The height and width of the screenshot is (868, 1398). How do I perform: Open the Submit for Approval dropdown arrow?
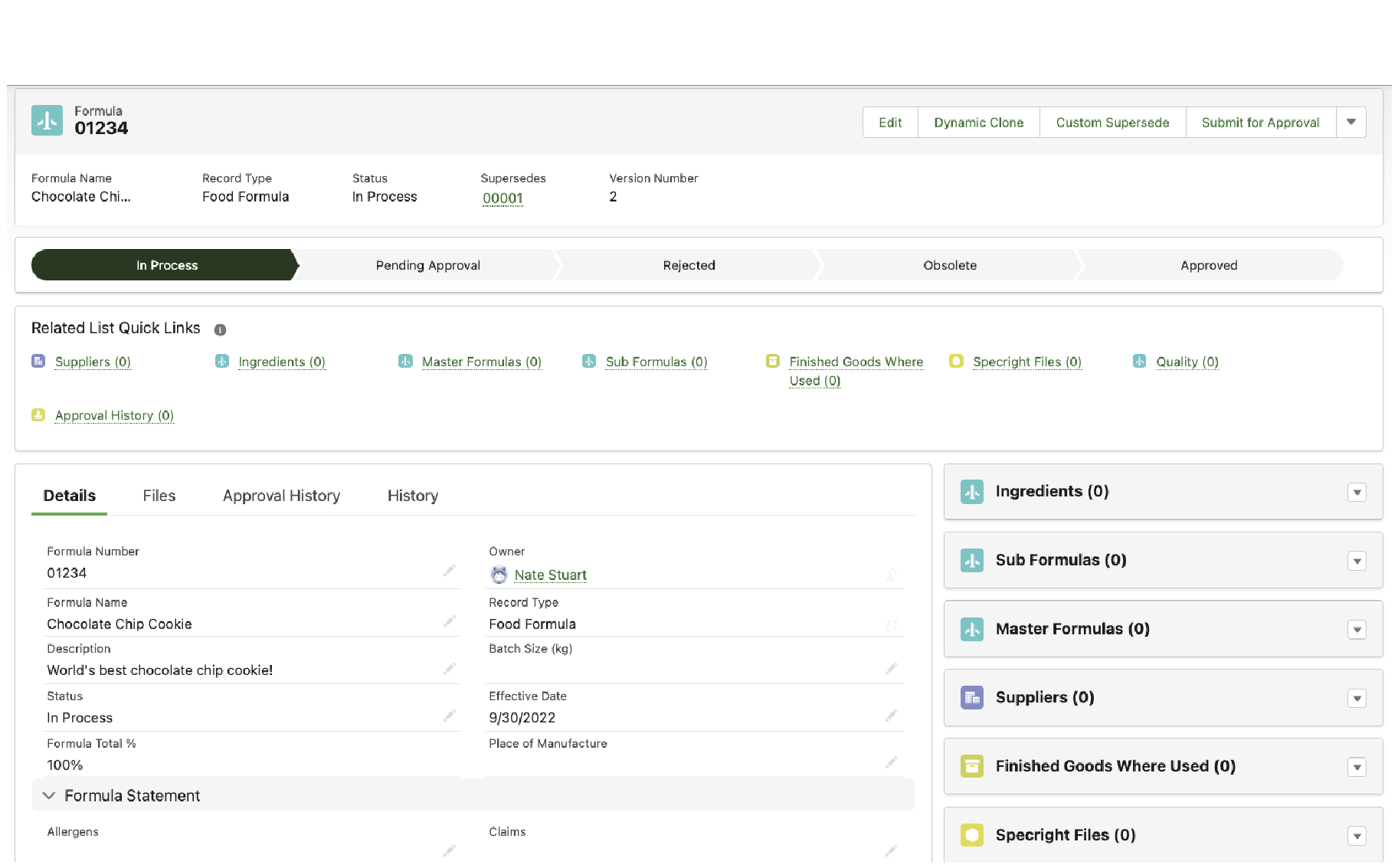(1351, 122)
